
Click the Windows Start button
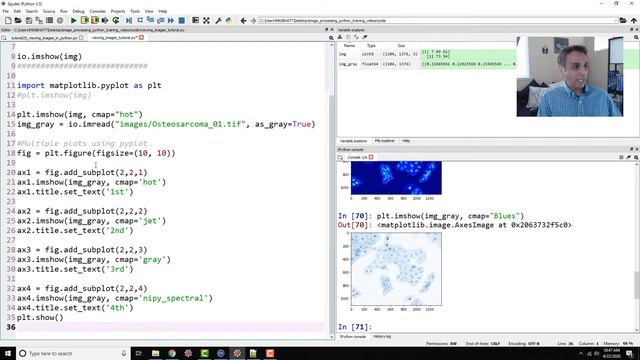pyautogui.click(x=8, y=353)
